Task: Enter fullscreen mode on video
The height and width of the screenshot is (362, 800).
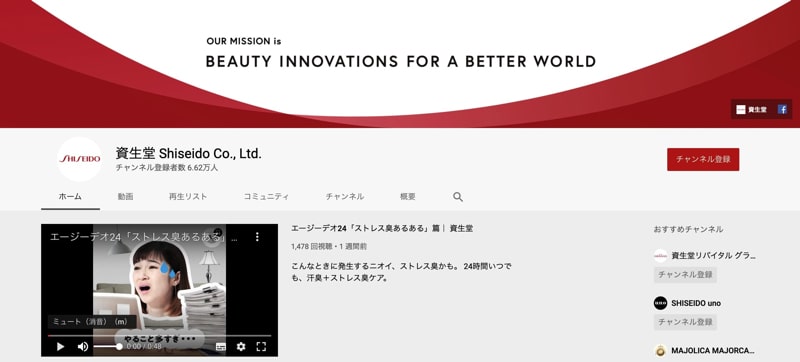Action: coord(261,347)
